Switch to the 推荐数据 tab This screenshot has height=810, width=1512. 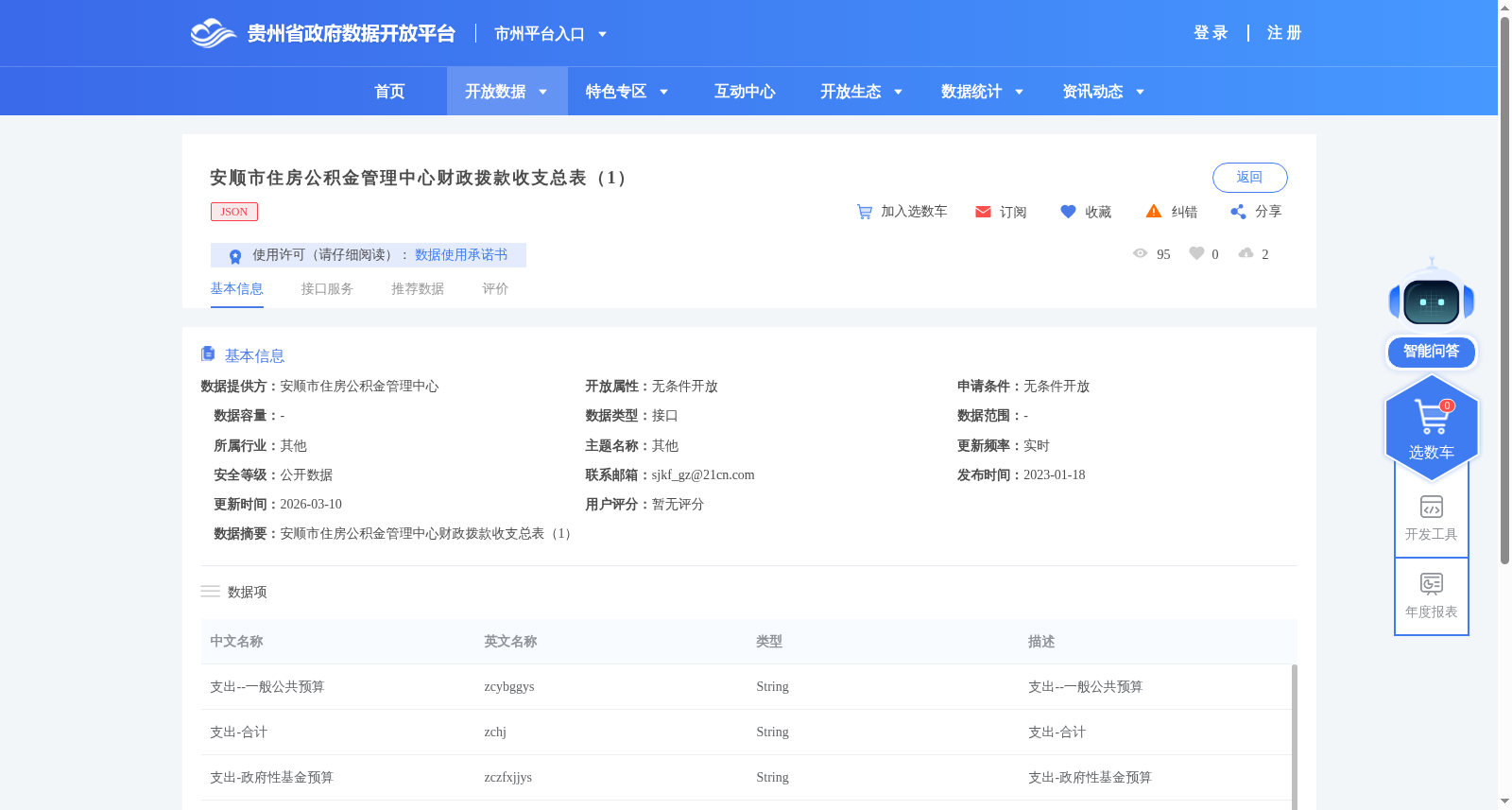[x=418, y=289]
